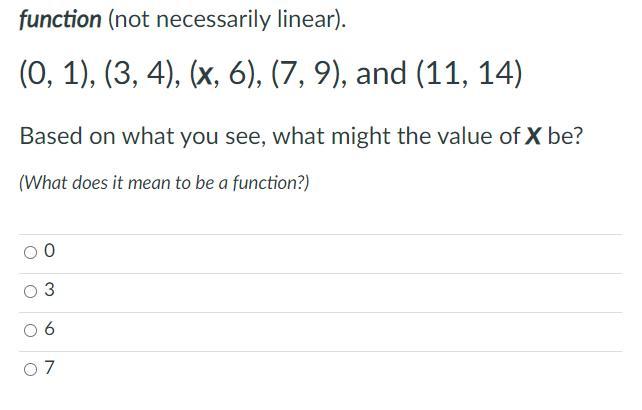Click the "not necessarily linear" parenthetical text

click(x=226, y=19)
